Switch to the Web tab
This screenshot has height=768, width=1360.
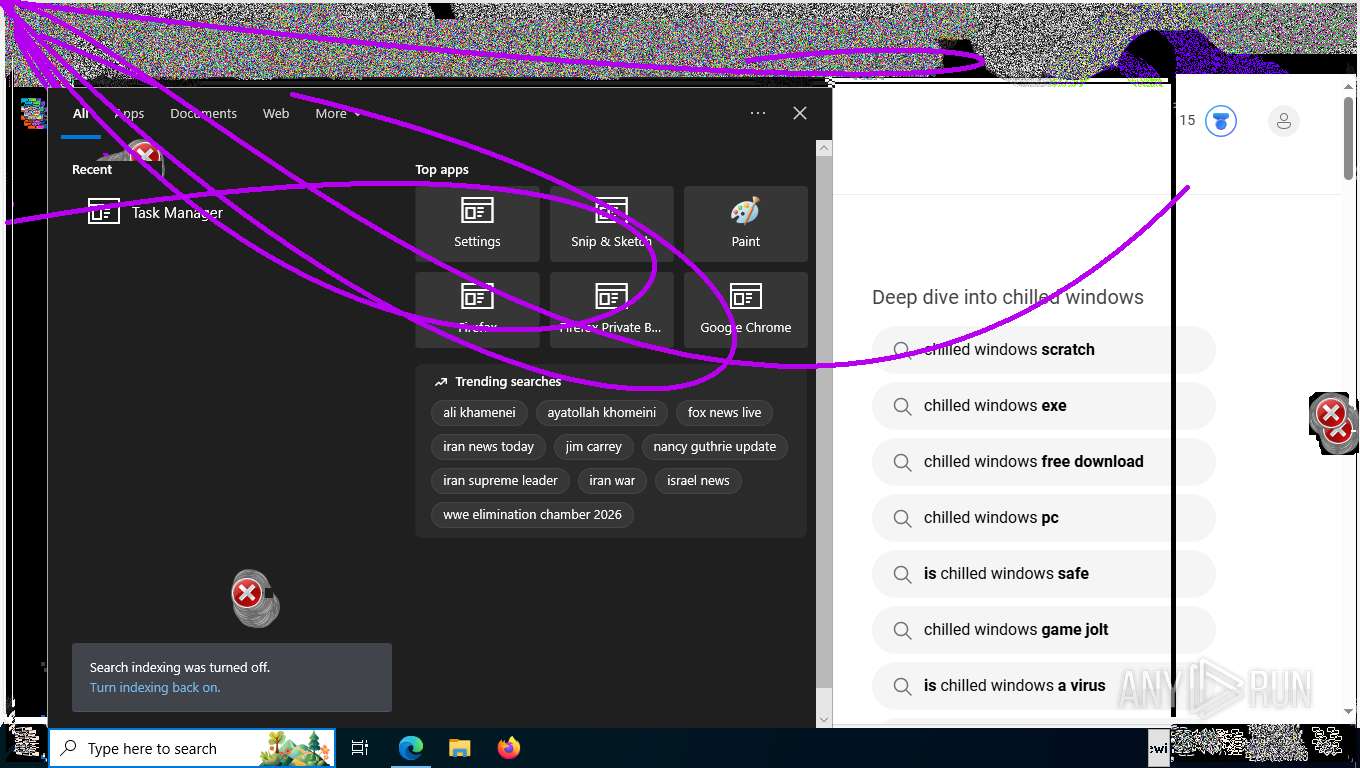coord(276,114)
